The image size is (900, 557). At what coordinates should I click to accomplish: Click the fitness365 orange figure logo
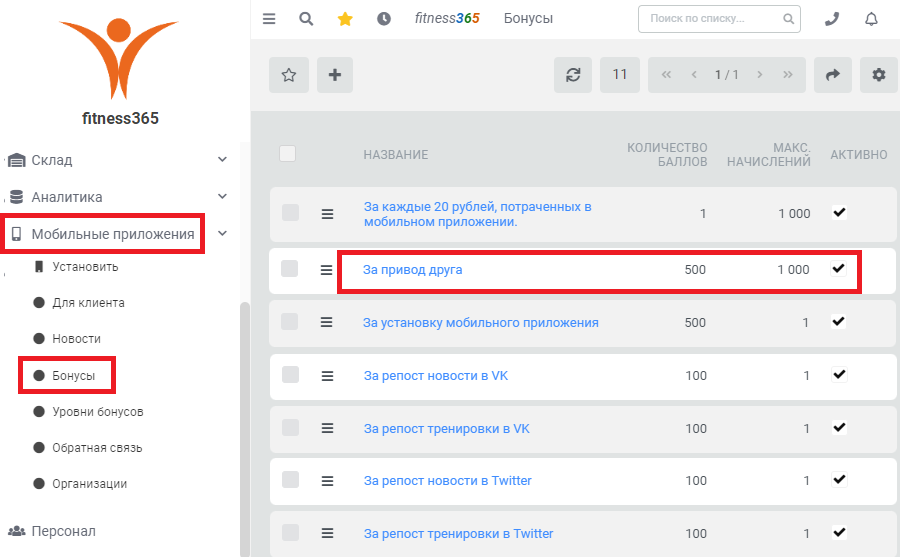point(119,59)
